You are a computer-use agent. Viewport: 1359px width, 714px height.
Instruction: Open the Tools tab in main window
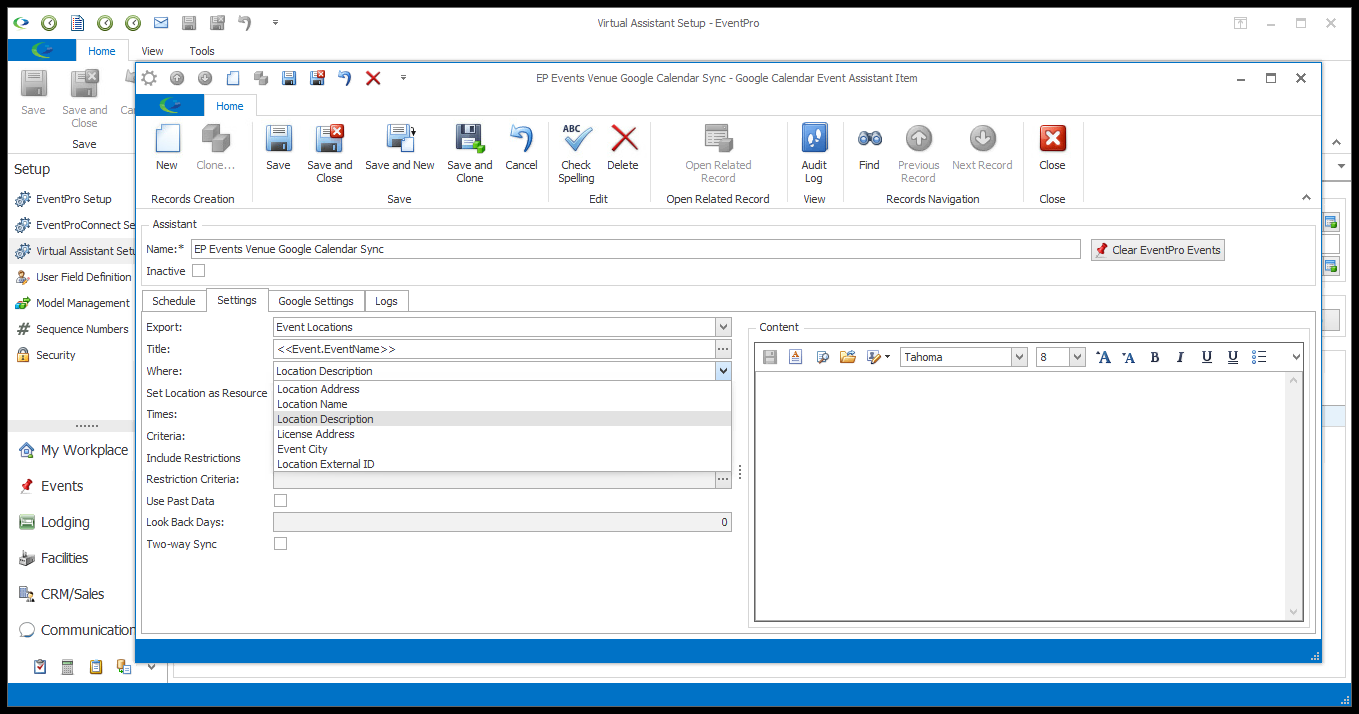202,51
